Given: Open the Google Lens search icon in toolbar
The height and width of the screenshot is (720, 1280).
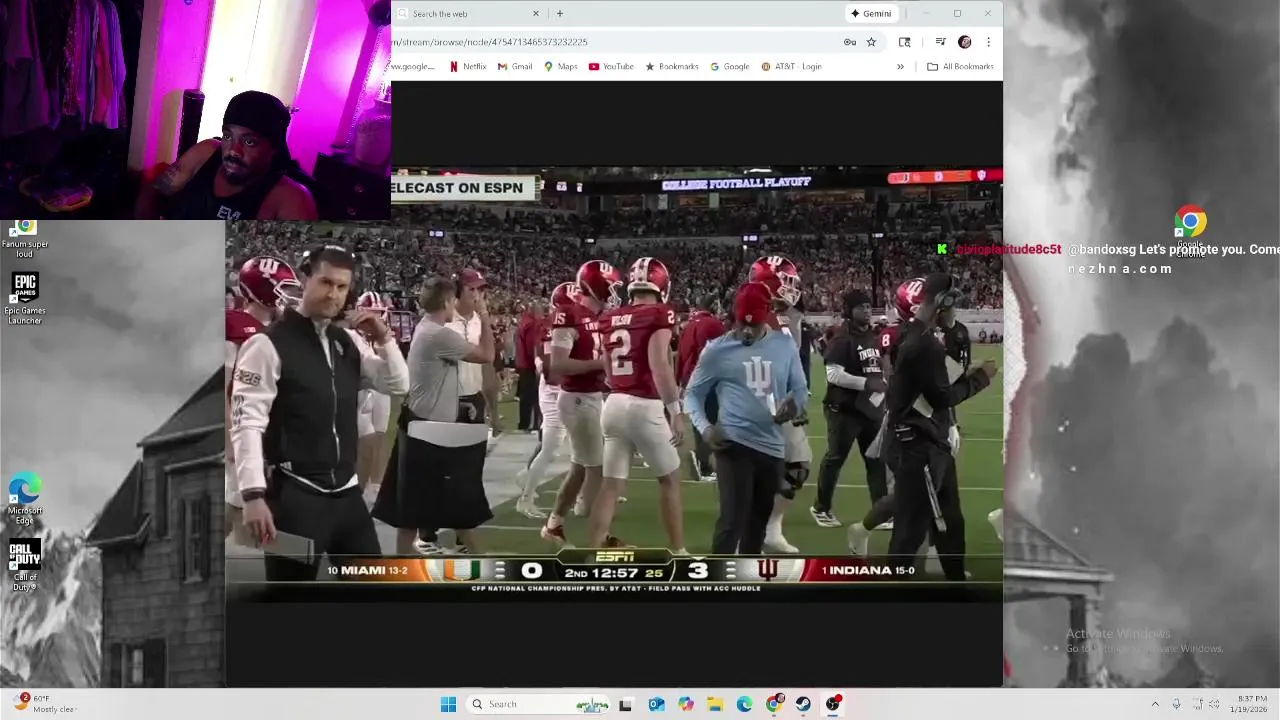Looking at the screenshot, I should pos(905,42).
